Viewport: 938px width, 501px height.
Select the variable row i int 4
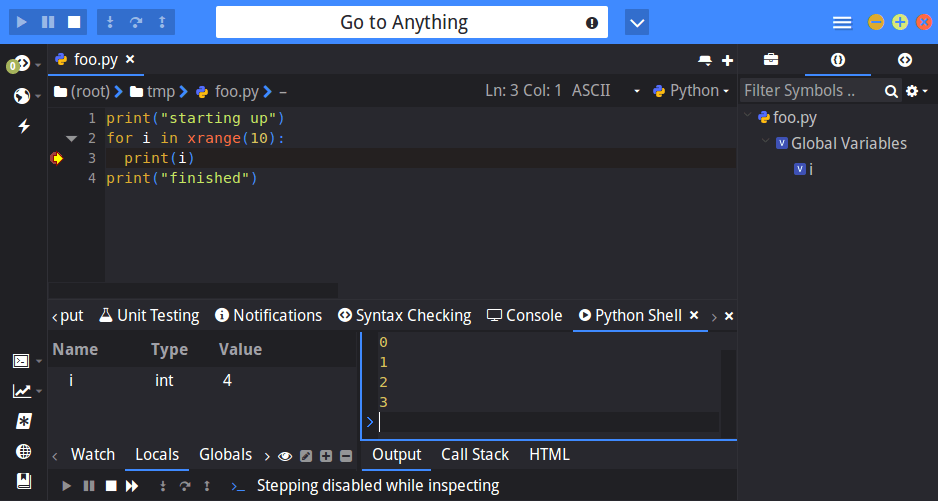(x=202, y=381)
